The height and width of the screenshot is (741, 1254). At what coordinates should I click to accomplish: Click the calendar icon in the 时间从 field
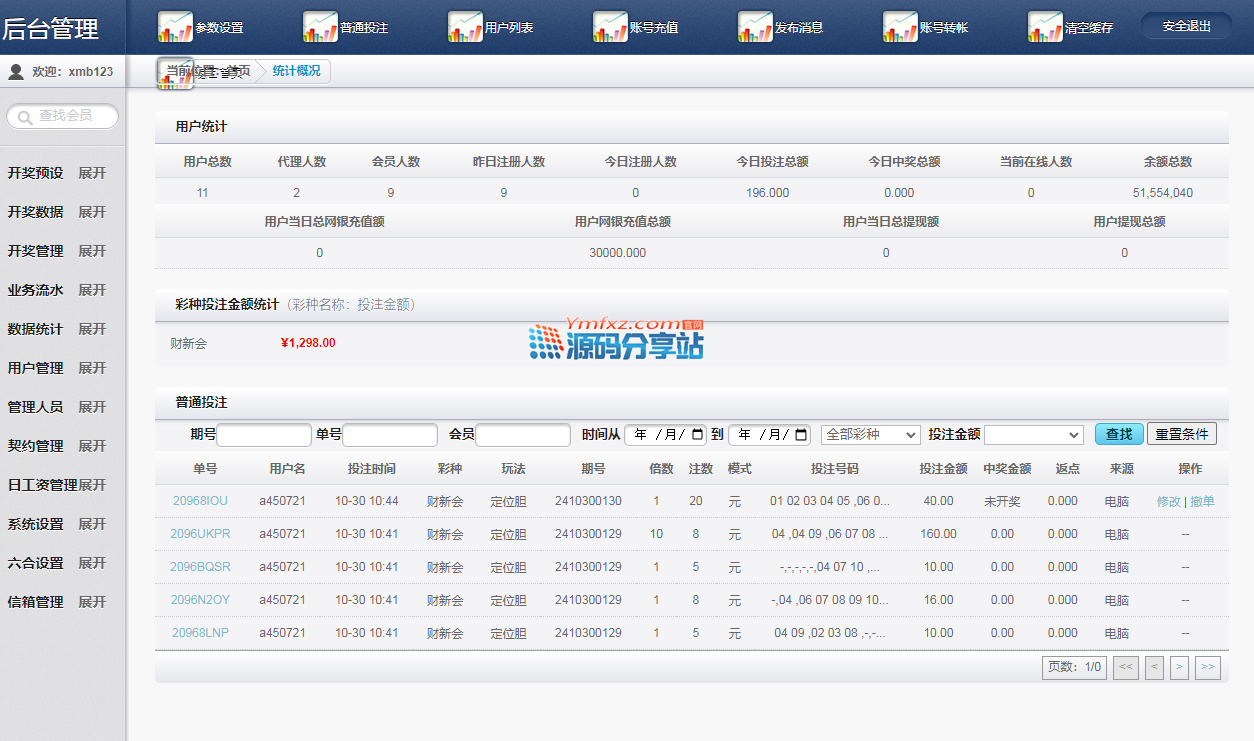(698, 435)
